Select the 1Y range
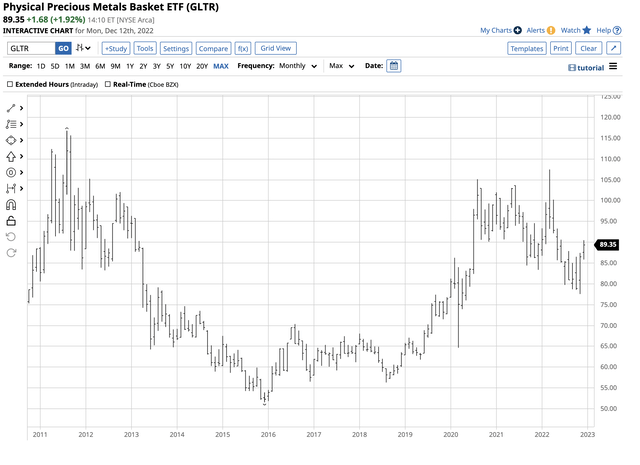The width and height of the screenshot is (640, 465). click(130, 66)
